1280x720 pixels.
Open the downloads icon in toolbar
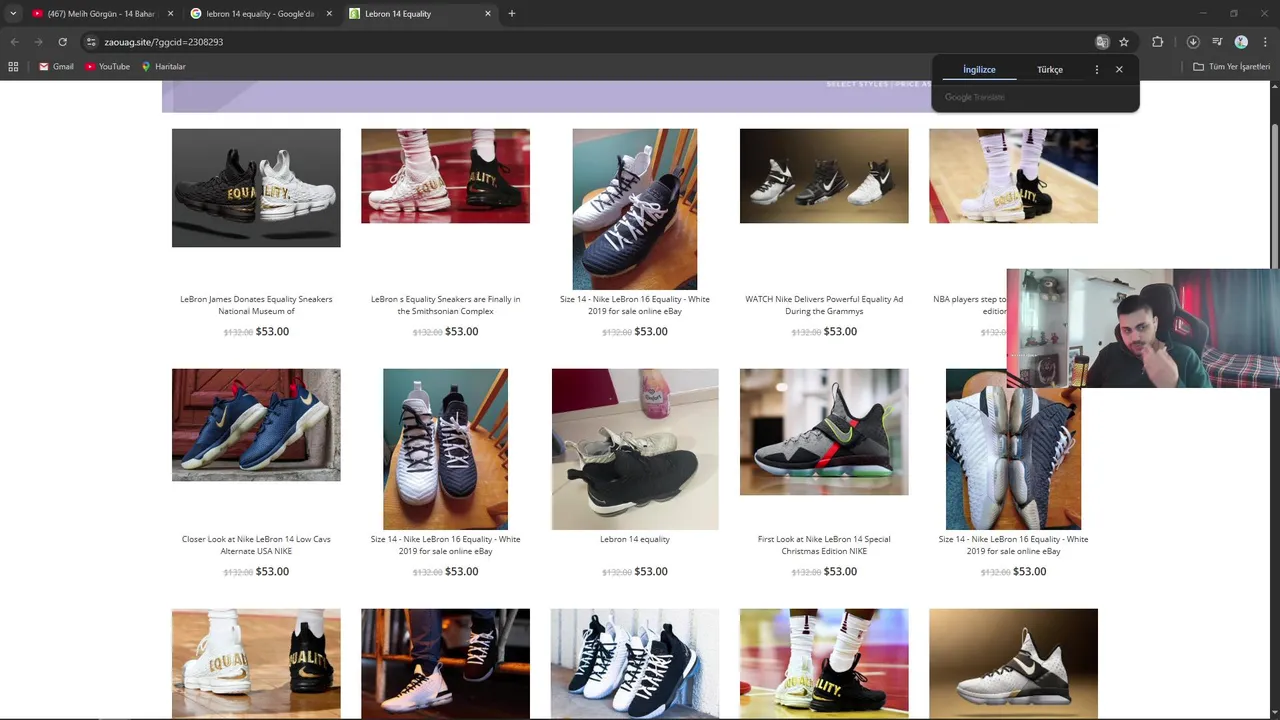tap(1193, 42)
